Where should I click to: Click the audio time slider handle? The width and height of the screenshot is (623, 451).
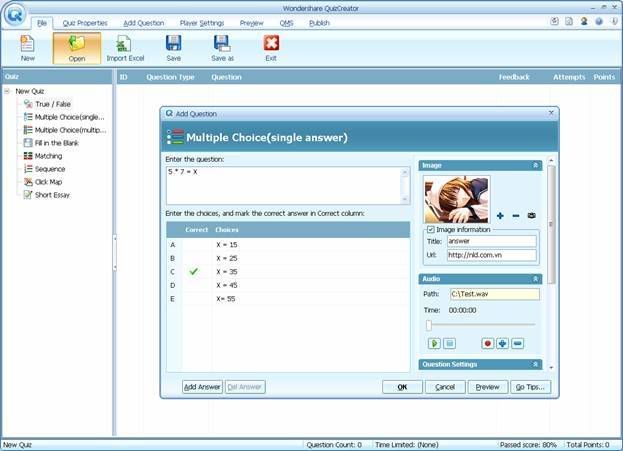click(x=429, y=325)
